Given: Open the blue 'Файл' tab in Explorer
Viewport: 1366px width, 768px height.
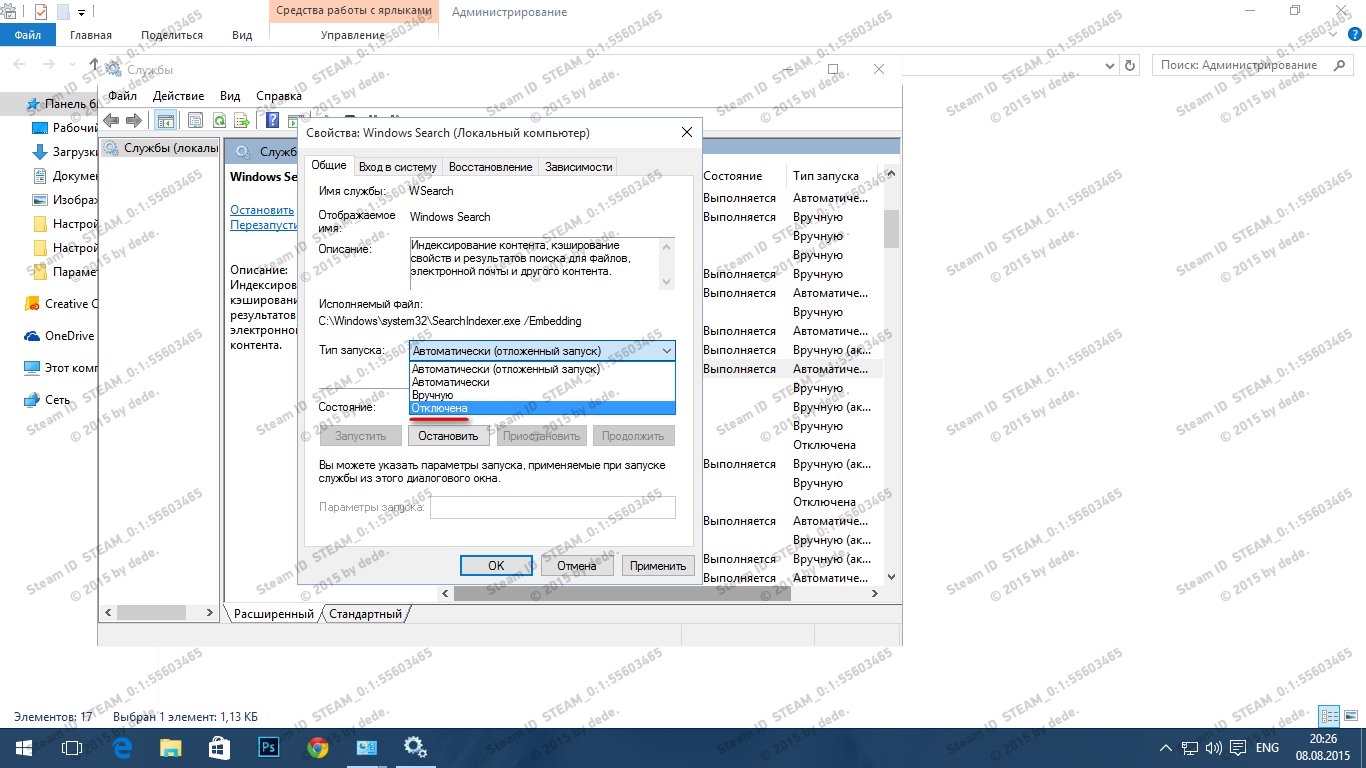Looking at the screenshot, I should tap(28, 35).
